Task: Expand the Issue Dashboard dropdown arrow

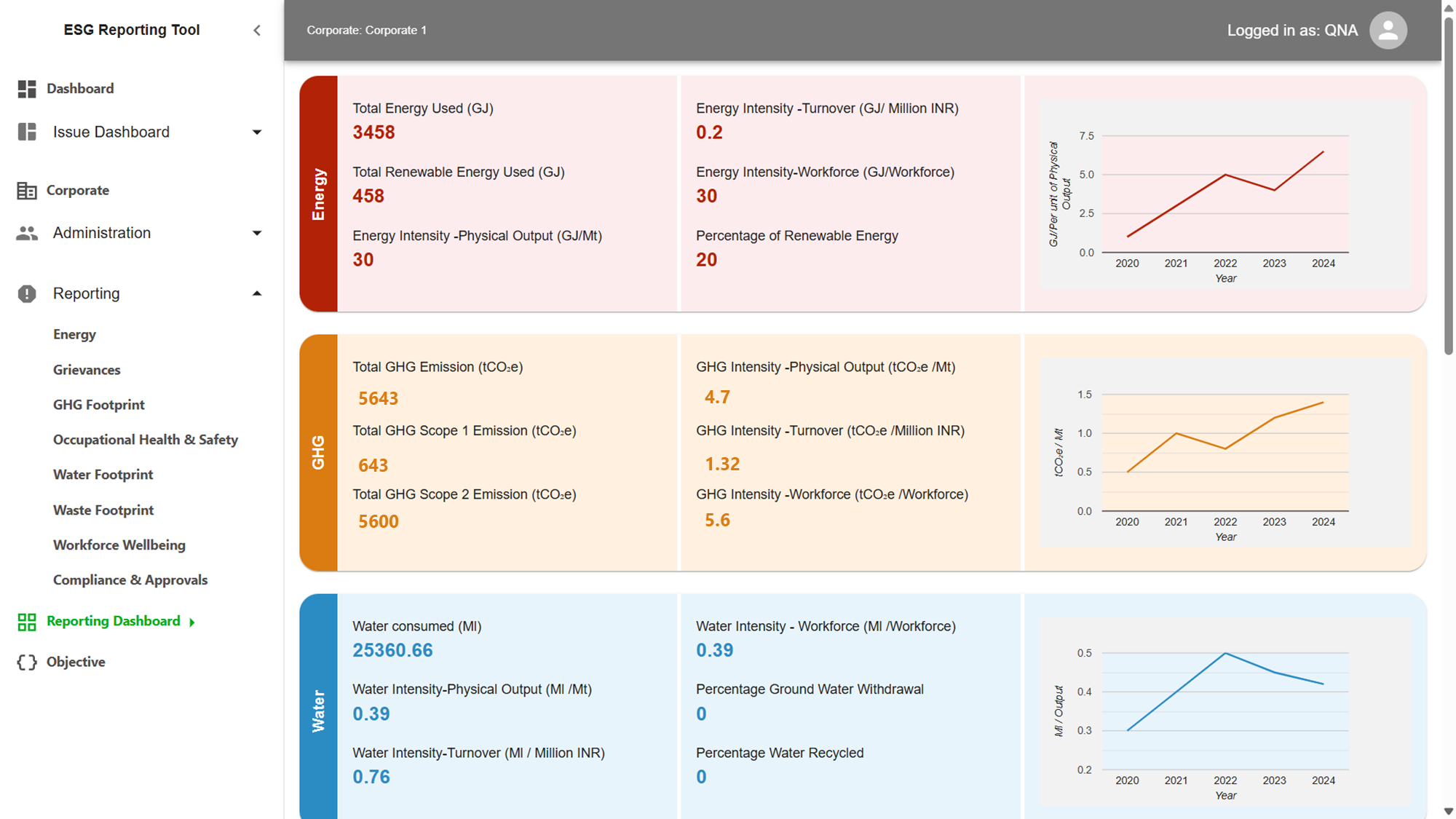Action: 257,132
